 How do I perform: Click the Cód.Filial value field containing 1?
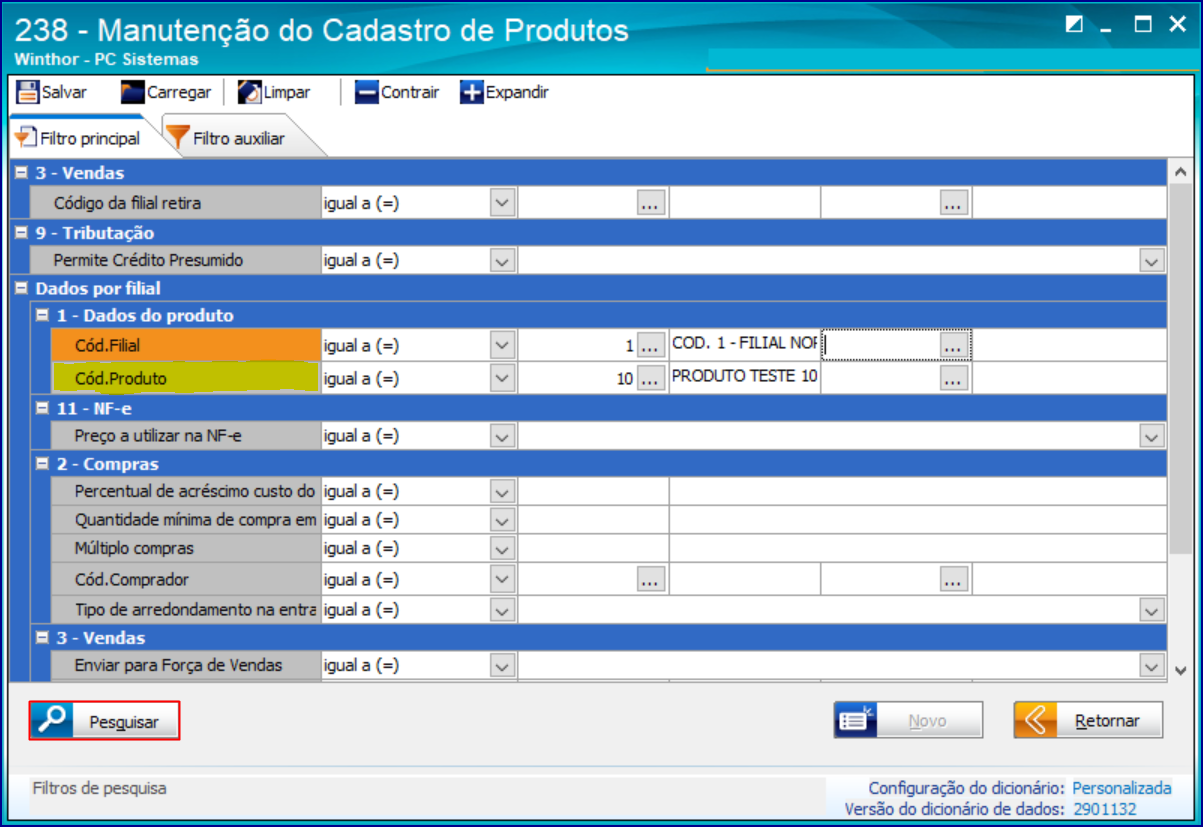click(578, 345)
